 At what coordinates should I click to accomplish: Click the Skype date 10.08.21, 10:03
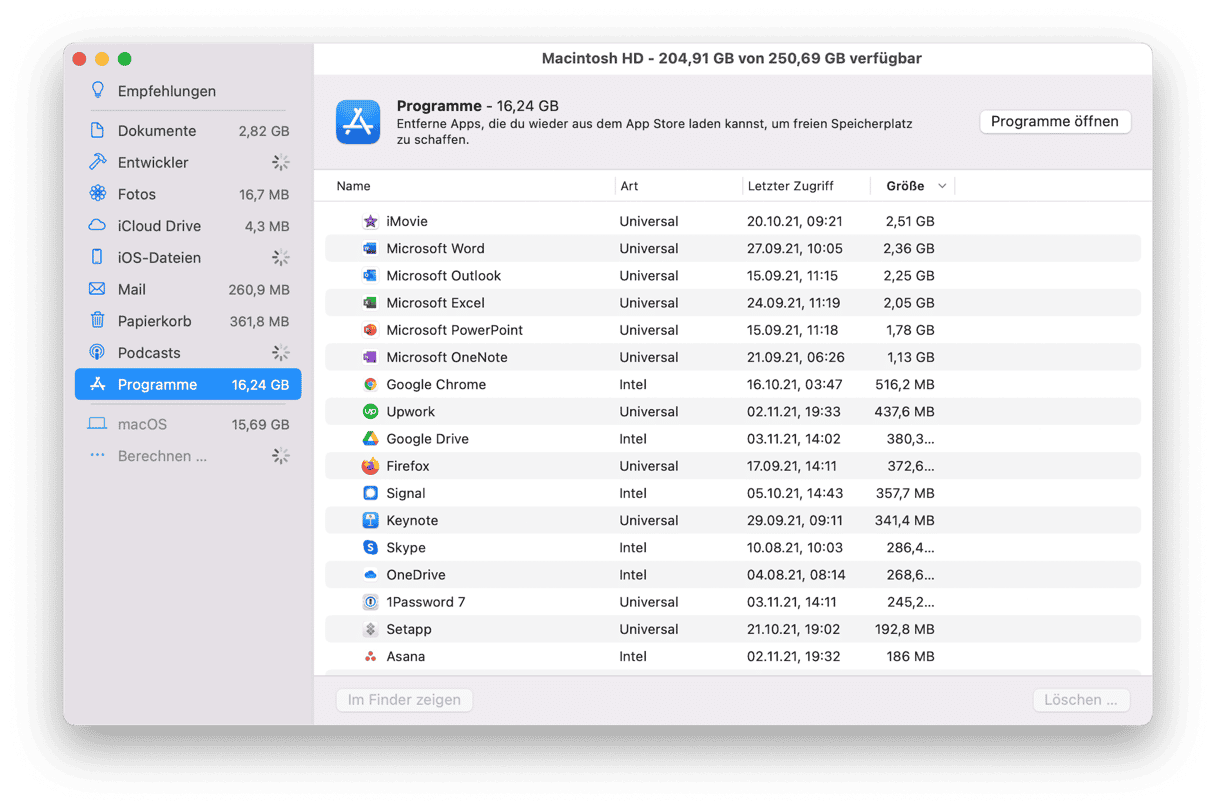(795, 547)
